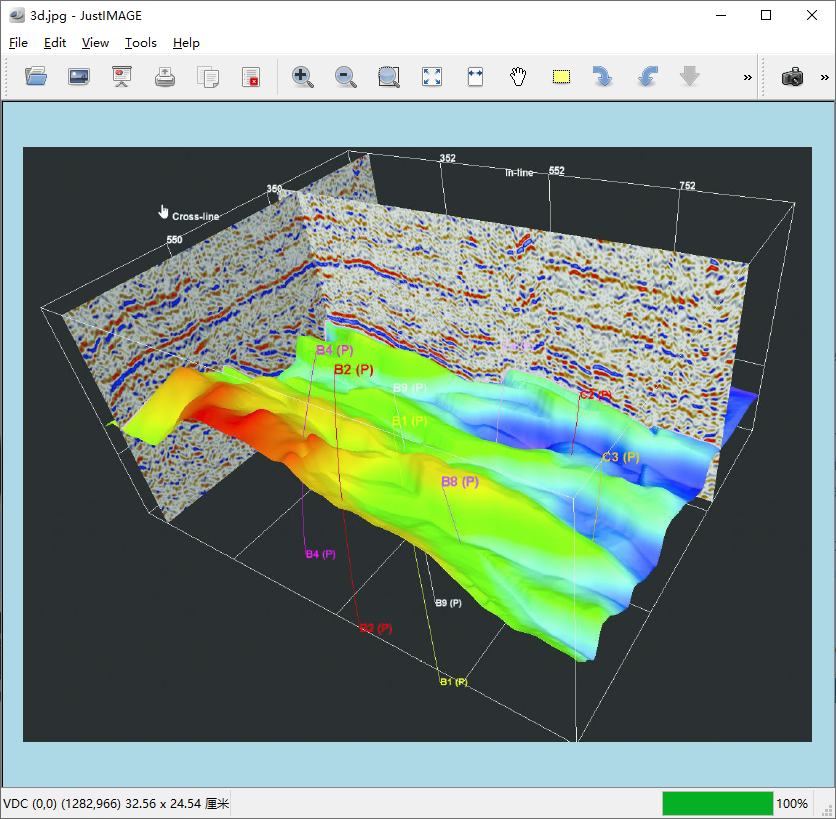The image size is (836, 819).
Task: Fit image to window icon
Action: (x=432, y=77)
